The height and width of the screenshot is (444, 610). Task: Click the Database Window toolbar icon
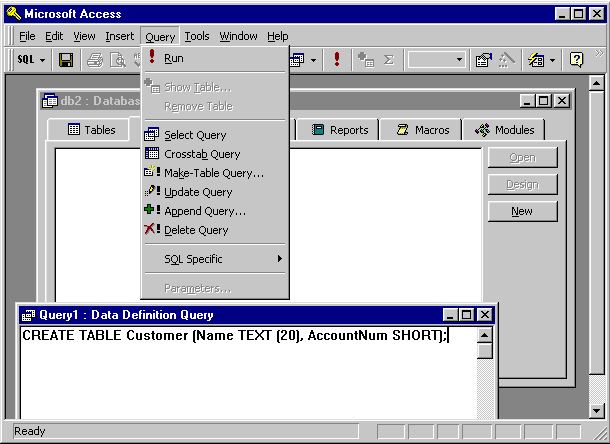click(536, 60)
